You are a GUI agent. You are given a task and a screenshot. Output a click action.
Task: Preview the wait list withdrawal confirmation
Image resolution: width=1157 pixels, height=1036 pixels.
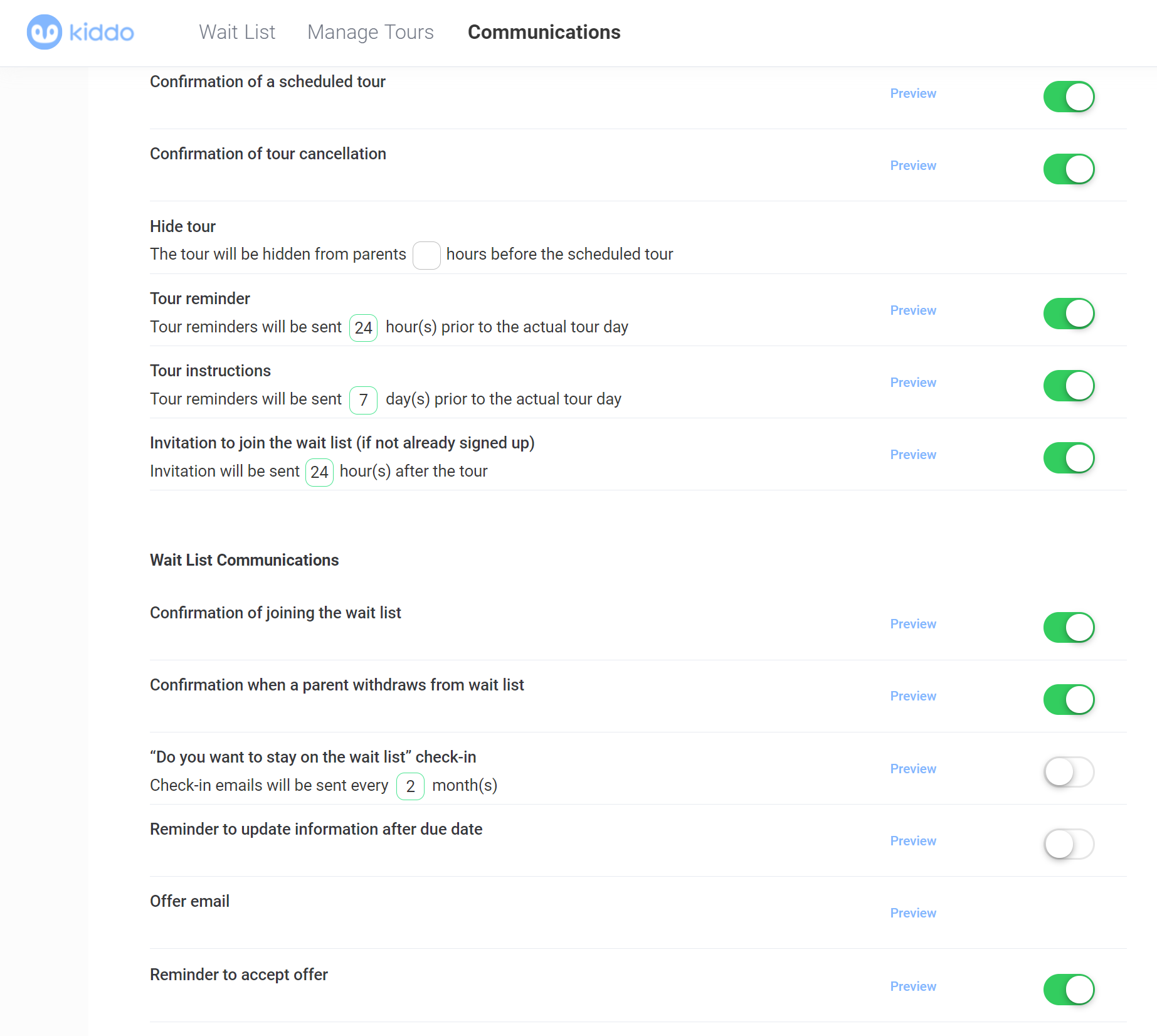(x=913, y=696)
